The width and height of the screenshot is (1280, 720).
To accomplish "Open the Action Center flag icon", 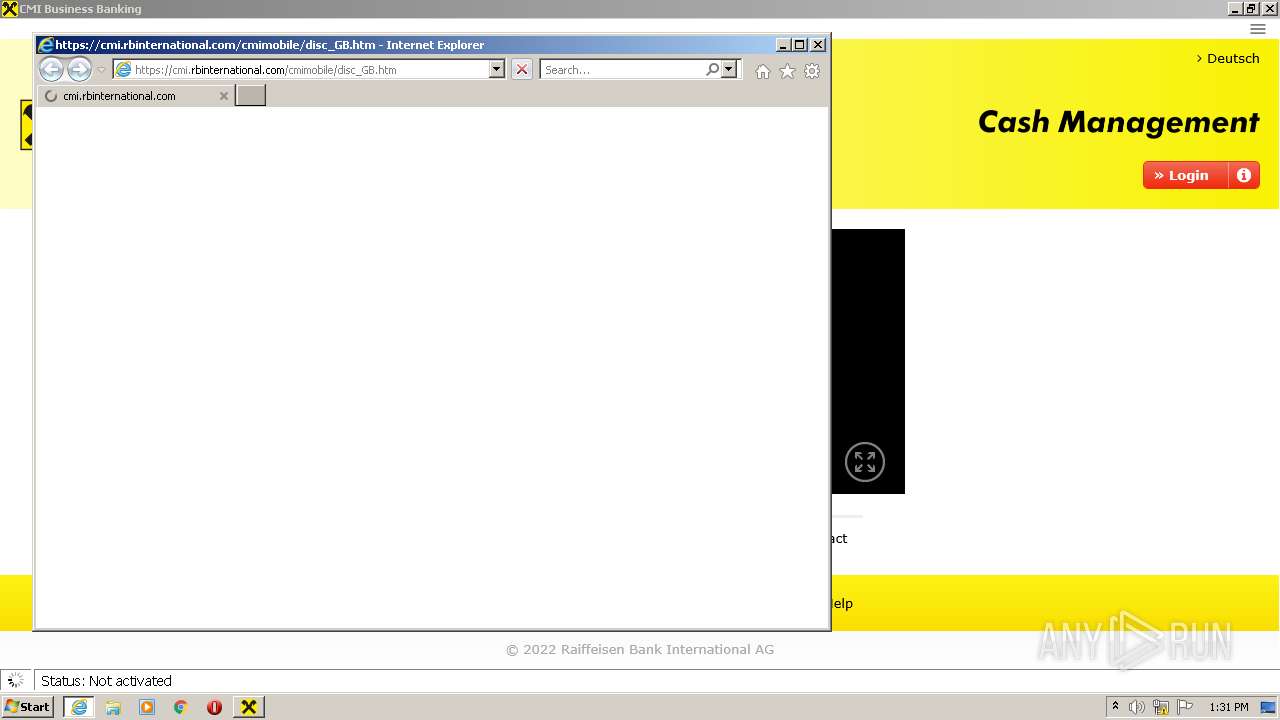I will [1185, 707].
